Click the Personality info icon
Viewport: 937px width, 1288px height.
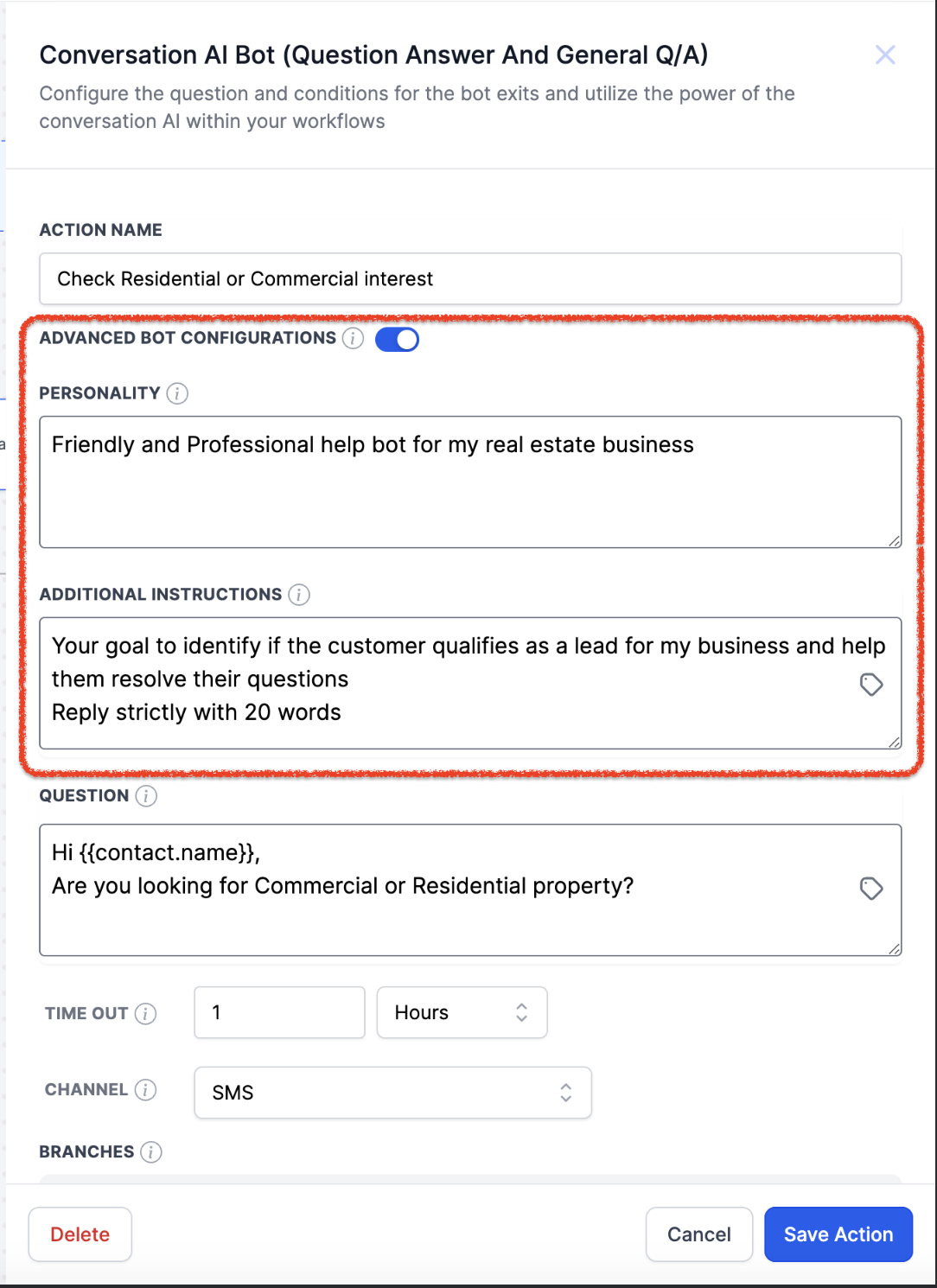(x=177, y=393)
